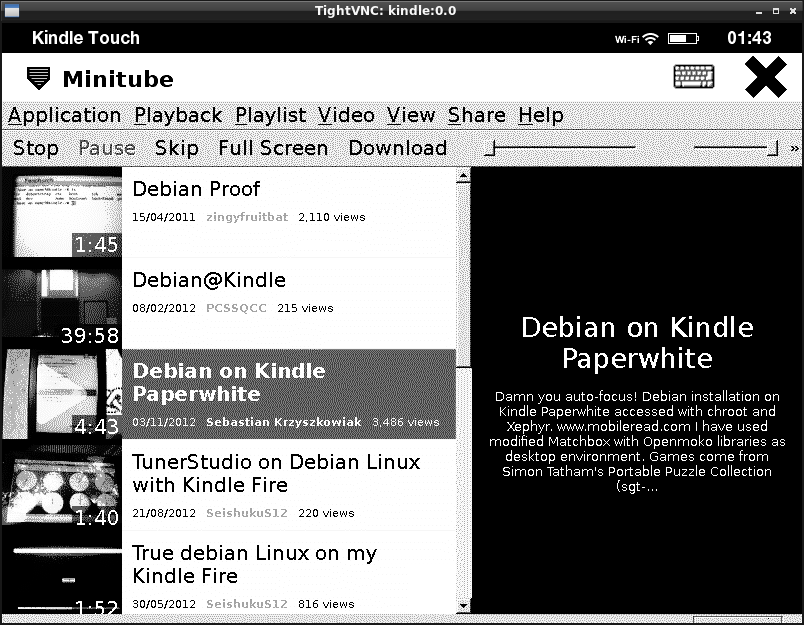Click playlist scrollbar up arrow
Viewport: 804px width, 625px height.
click(x=463, y=176)
